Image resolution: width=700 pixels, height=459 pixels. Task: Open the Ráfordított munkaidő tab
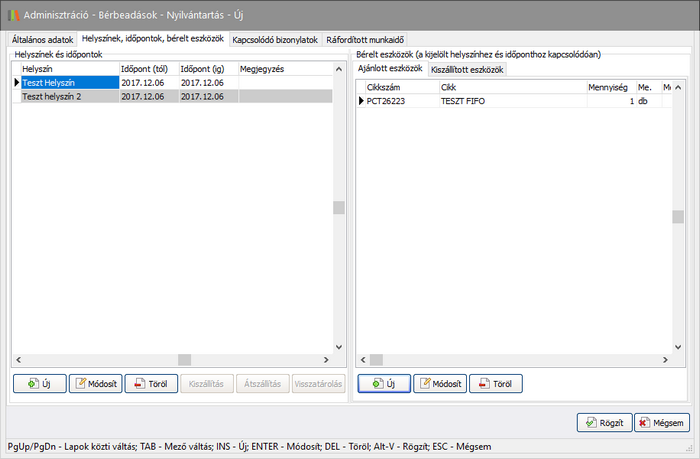pos(365,40)
